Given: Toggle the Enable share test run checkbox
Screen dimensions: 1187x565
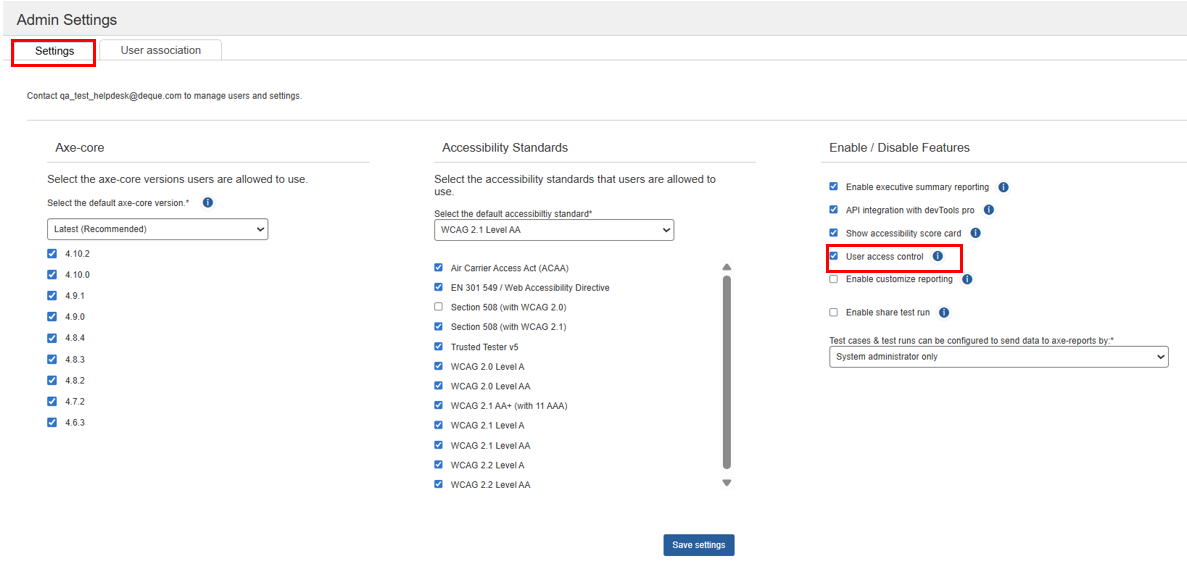Looking at the screenshot, I should 834,313.
